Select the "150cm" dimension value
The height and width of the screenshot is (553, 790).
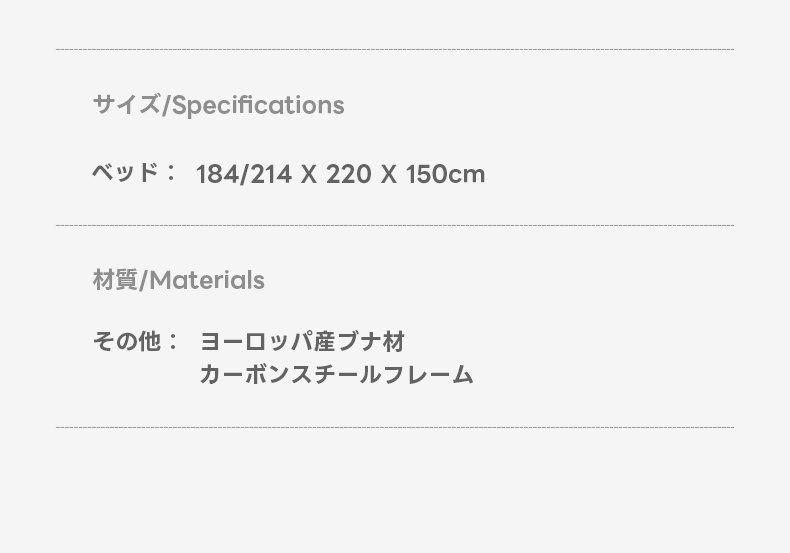tap(445, 174)
